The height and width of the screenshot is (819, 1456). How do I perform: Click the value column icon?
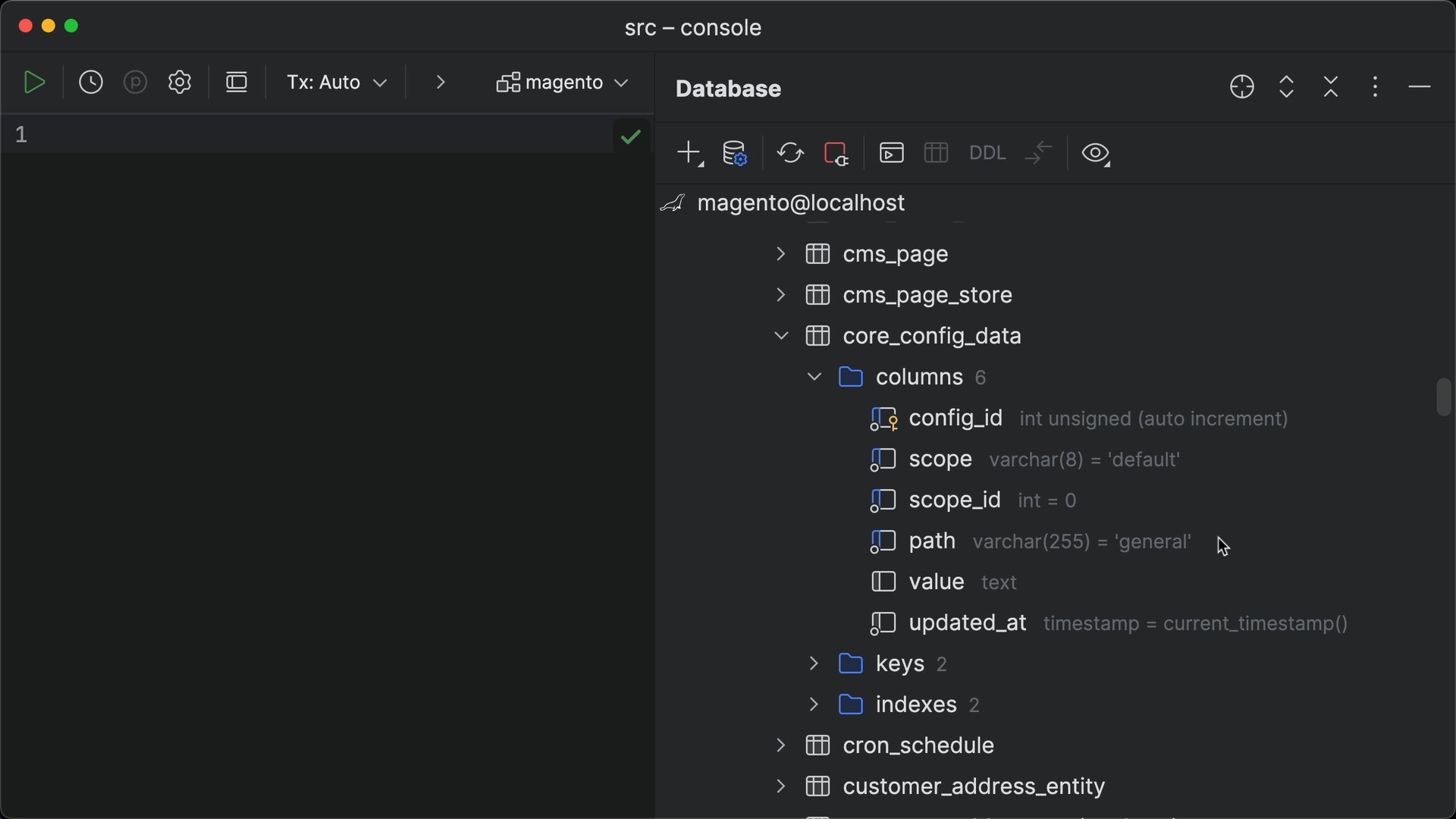pos(883,582)
